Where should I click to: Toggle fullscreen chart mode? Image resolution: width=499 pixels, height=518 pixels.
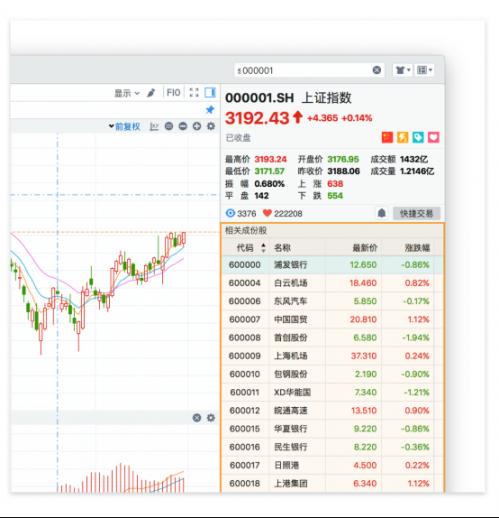[x=194, y=92]
